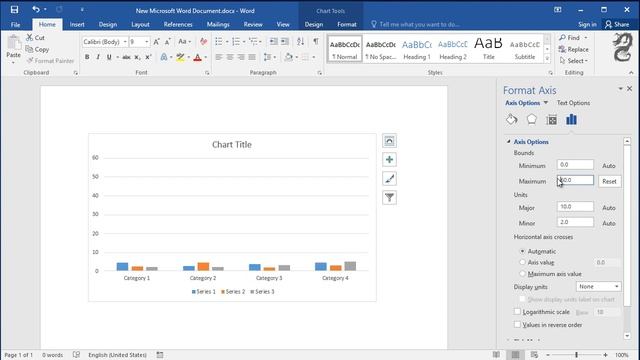This screenshot has height=360, width=640.
Task: Decrease font size with Shrink Font
Action: point(167,42)
